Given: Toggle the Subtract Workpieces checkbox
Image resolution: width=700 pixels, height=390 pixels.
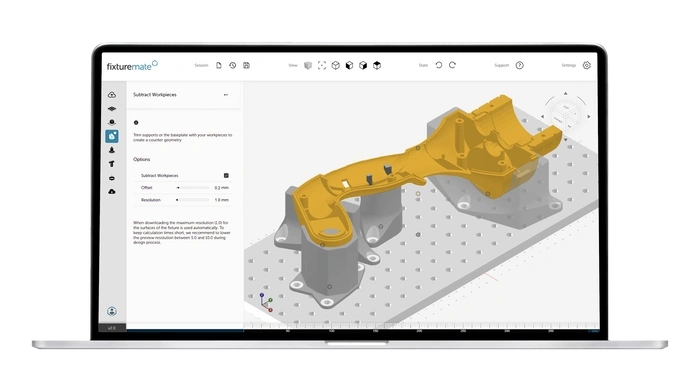Looking at the screenshot, I should click(x=226, y=175).
